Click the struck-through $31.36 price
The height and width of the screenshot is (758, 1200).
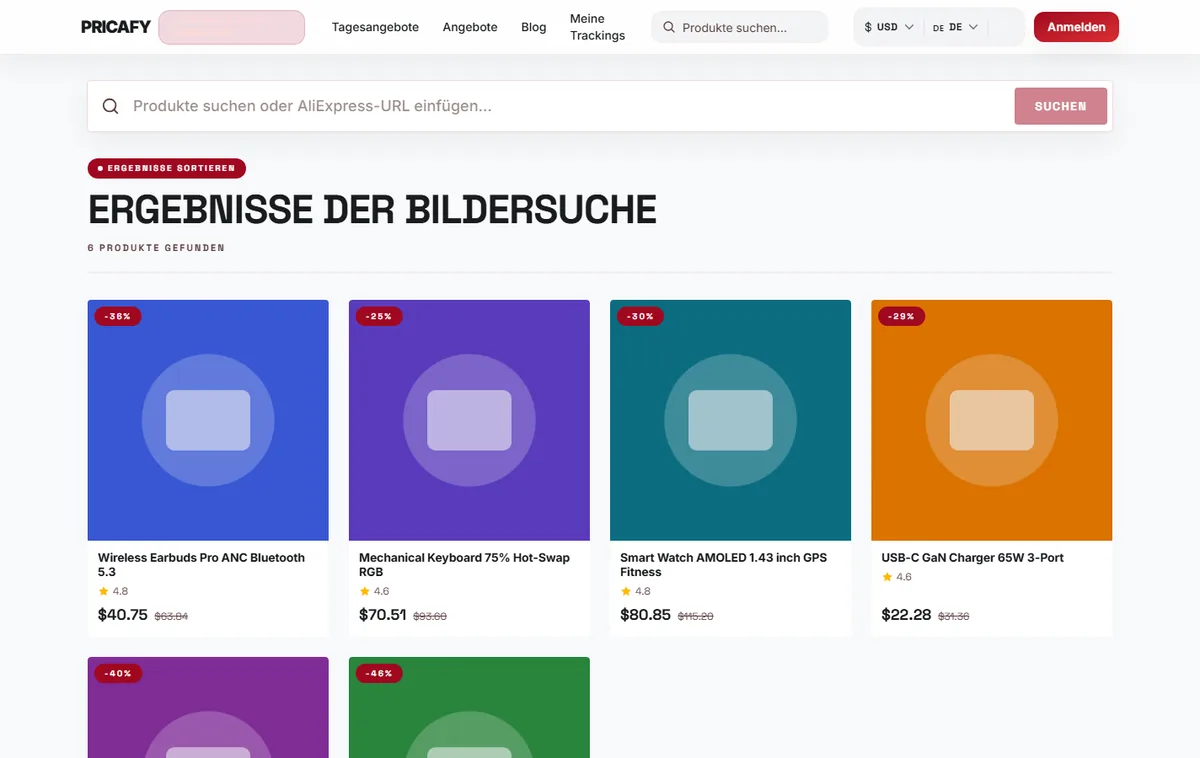[x=954, y=616]
